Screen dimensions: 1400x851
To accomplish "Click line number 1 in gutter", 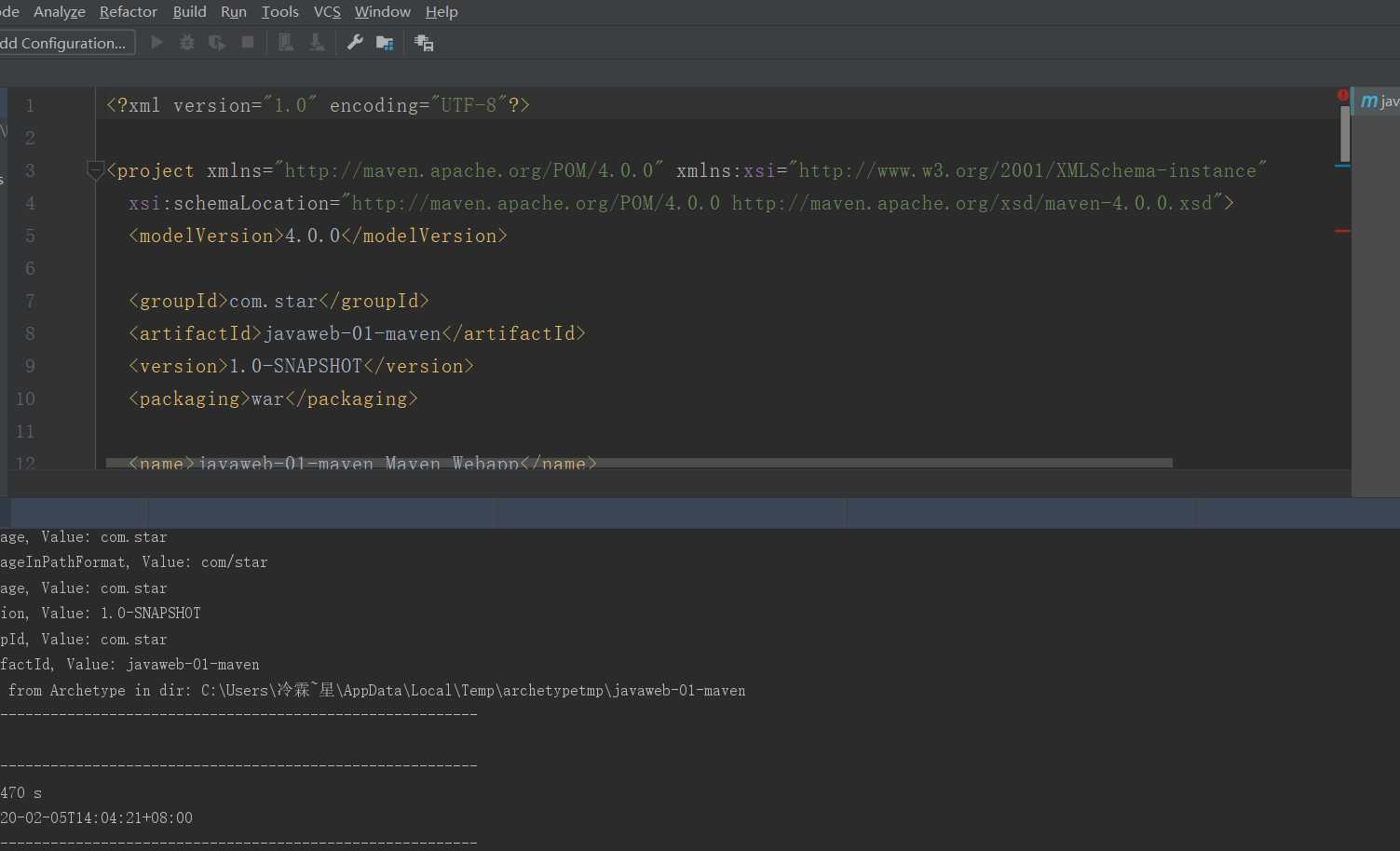I will point(30,105).
